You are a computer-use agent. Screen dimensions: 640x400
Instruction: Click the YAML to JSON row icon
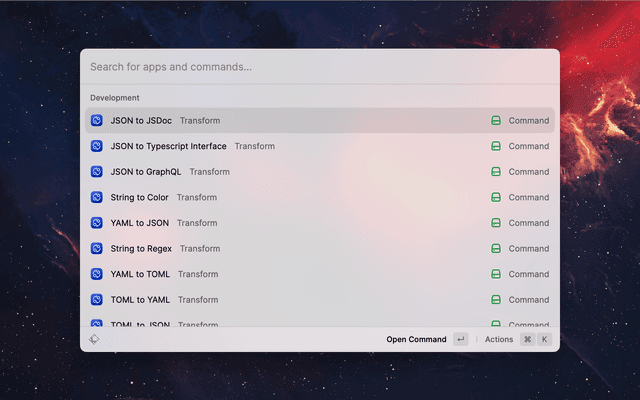pos(97,223)
